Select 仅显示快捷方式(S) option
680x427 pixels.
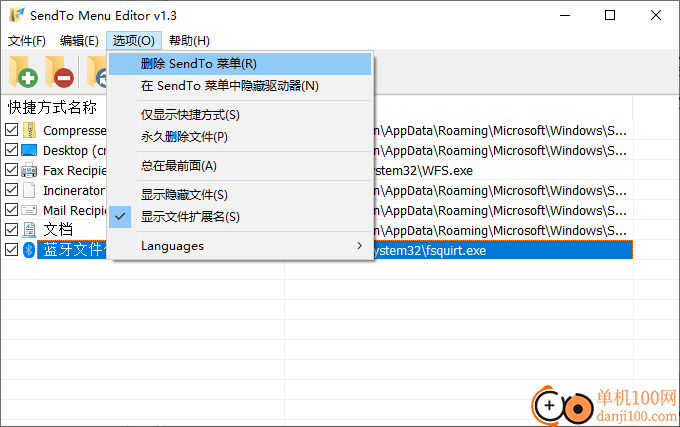[x=240, y=115]
